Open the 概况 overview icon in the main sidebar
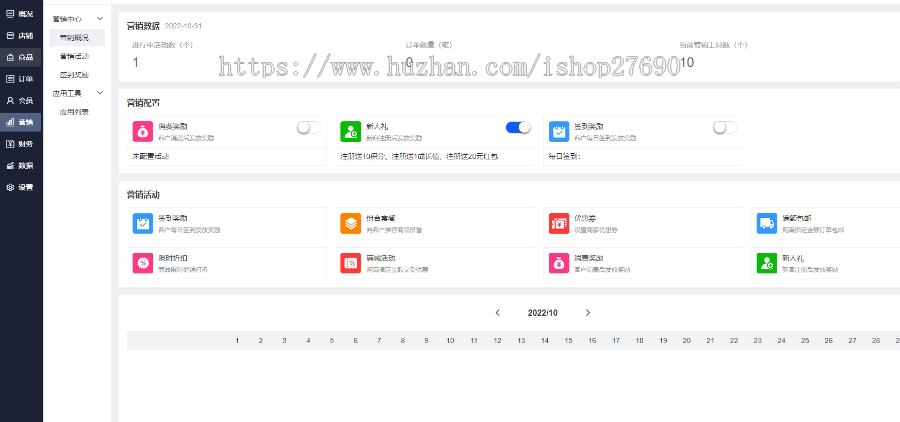900x422 pixels. point(10,14)
